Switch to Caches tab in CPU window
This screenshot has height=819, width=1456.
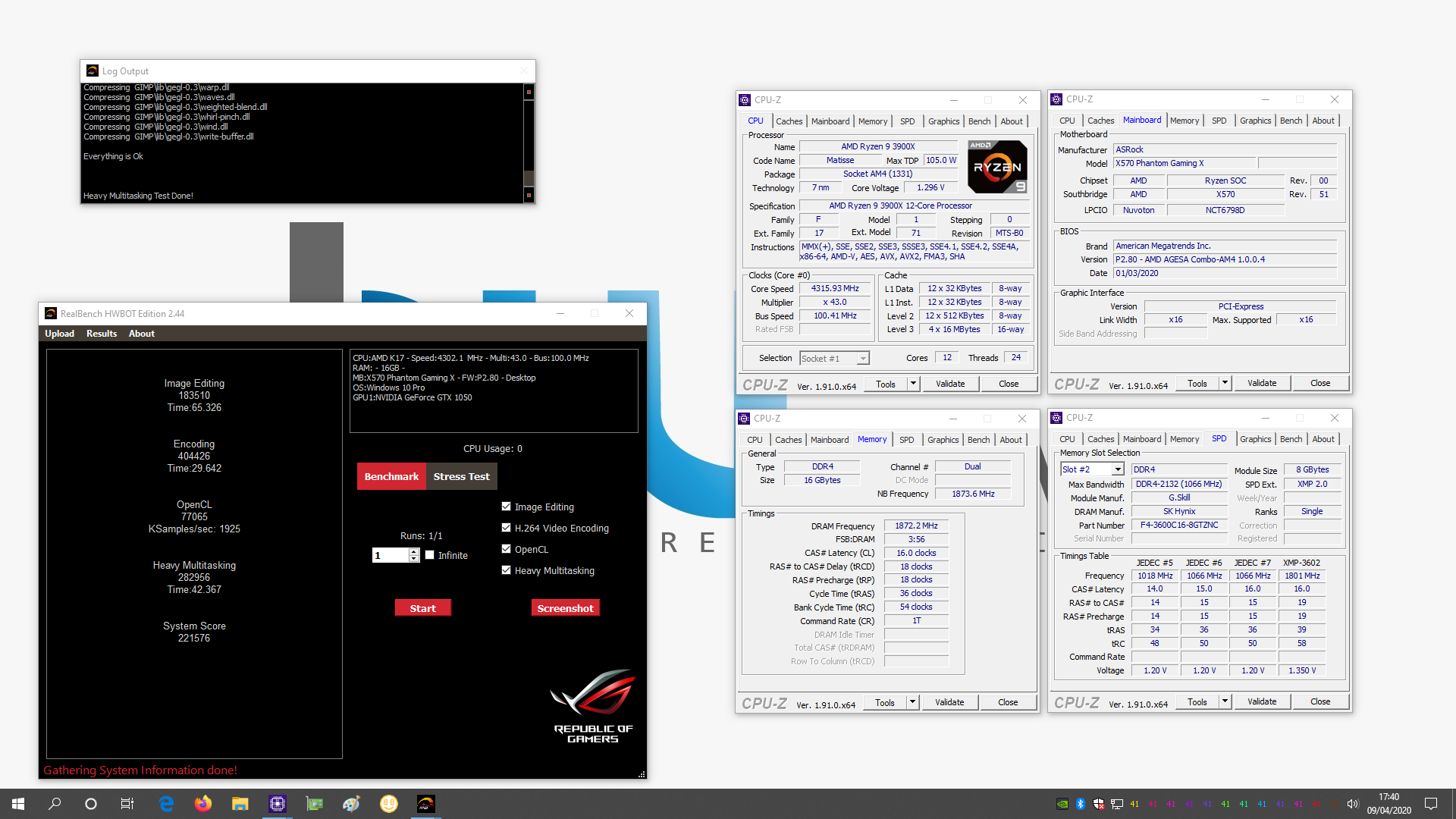tap(789, 121)
